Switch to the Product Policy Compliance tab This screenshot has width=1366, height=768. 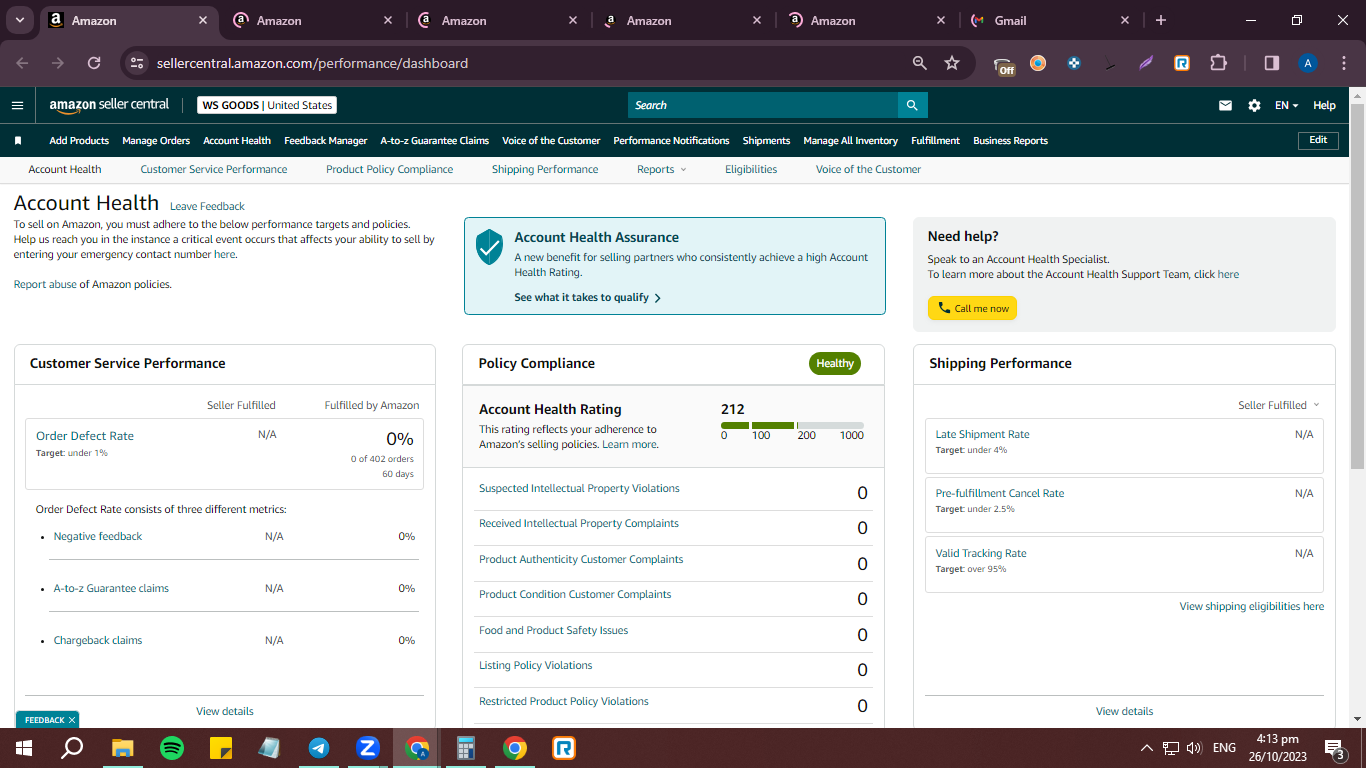coord(389,170)
